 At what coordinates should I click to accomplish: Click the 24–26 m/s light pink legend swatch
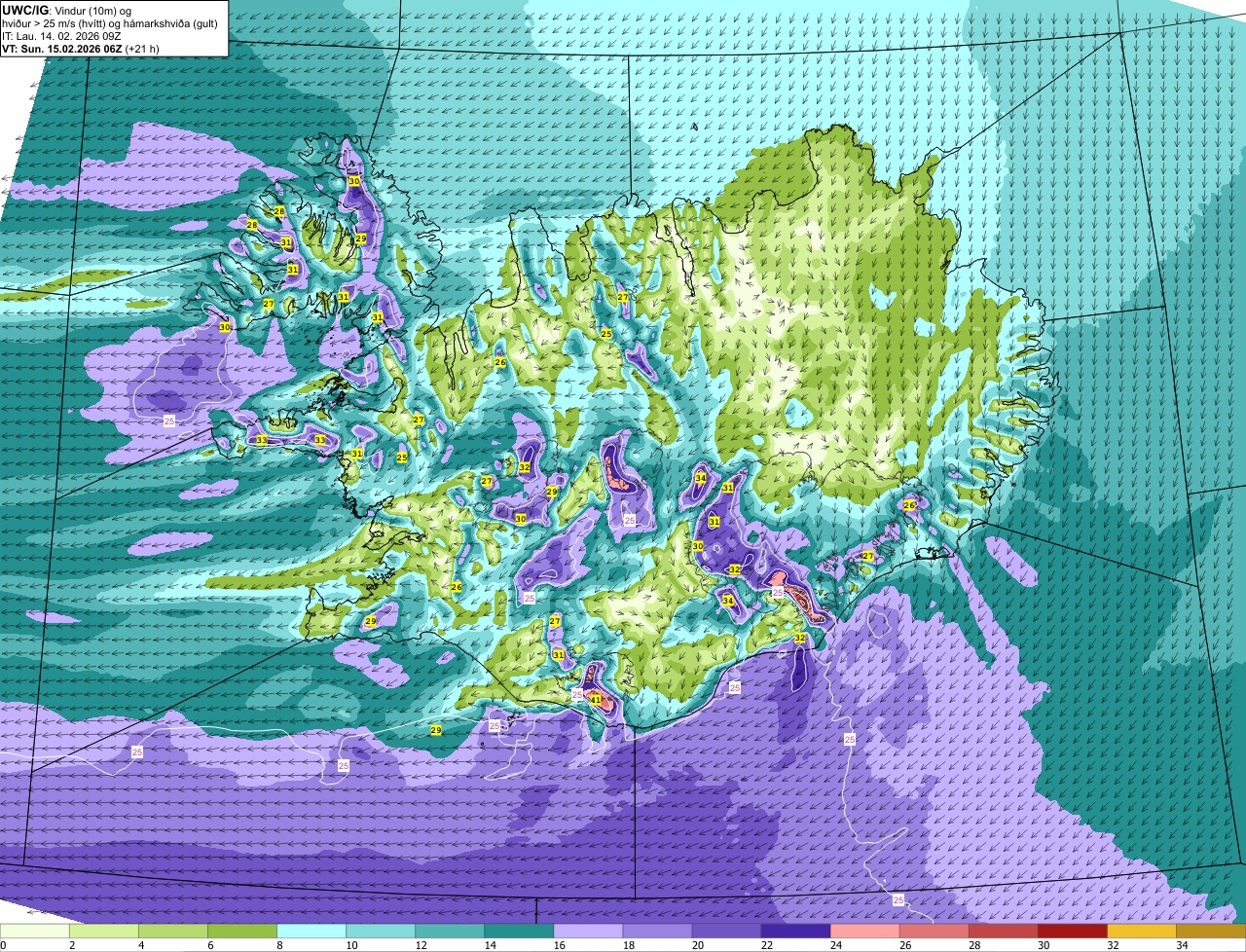(865, 931)
